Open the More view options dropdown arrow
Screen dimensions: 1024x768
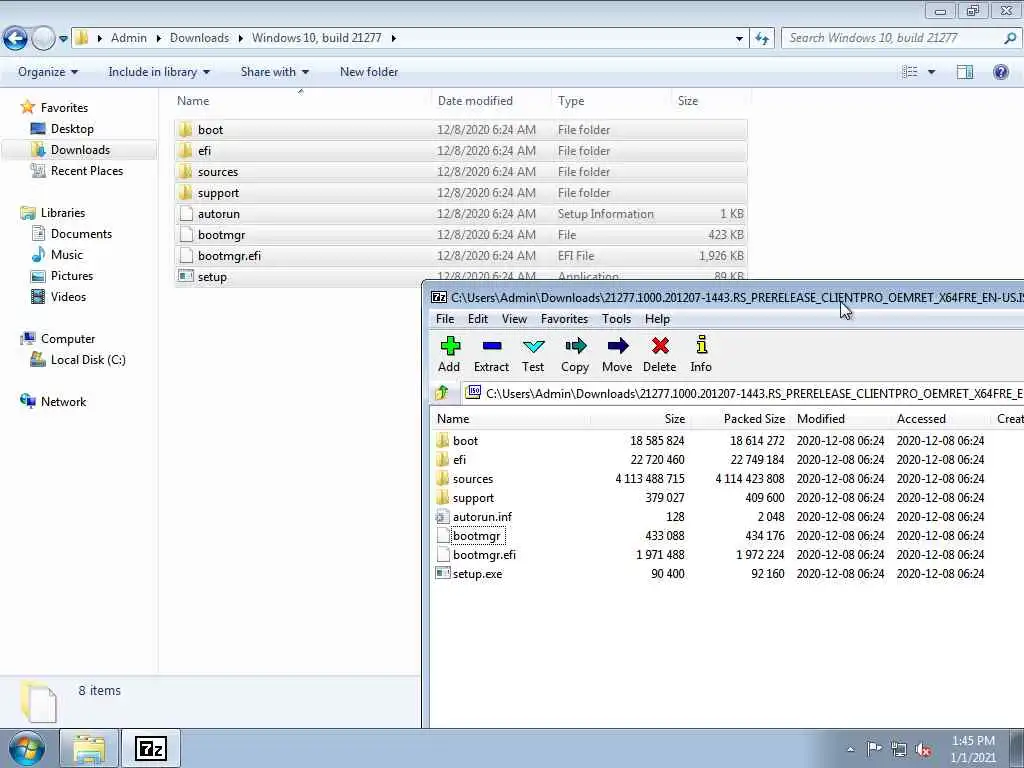(x=931, y=72)
